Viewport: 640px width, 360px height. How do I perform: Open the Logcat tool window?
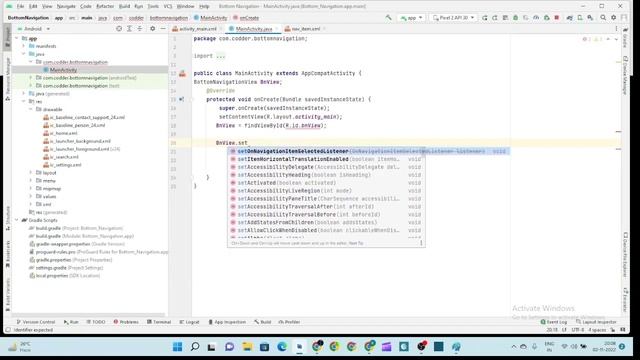(189, 322)
